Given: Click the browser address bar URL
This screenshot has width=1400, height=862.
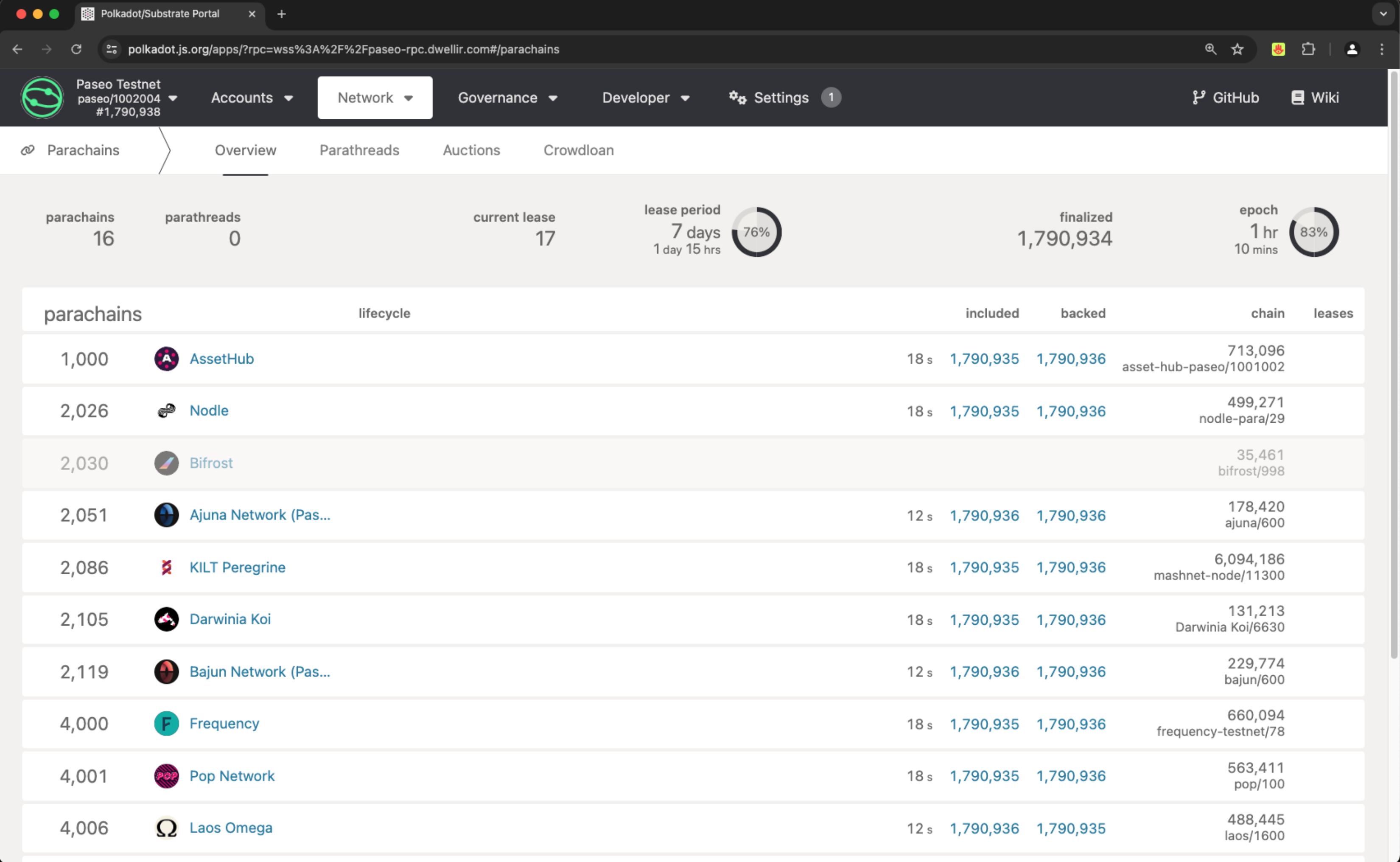Looking at the screenshot, I should pos(344,49).
